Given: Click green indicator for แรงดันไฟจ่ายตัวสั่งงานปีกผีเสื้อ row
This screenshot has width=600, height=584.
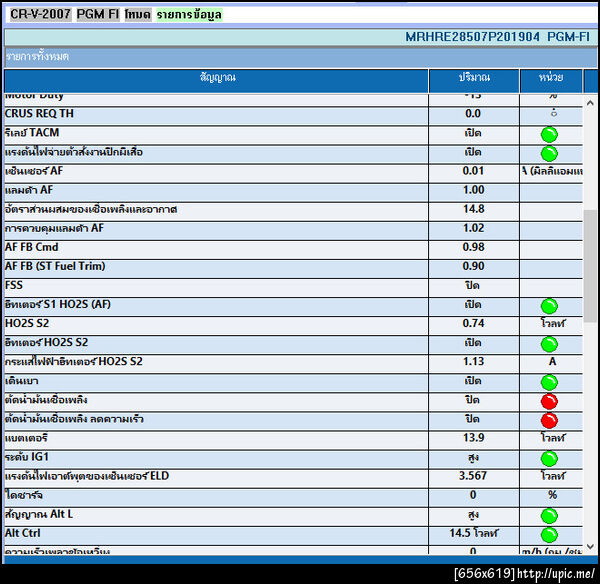Looking at the screenshot, I should tap(549, 153).
